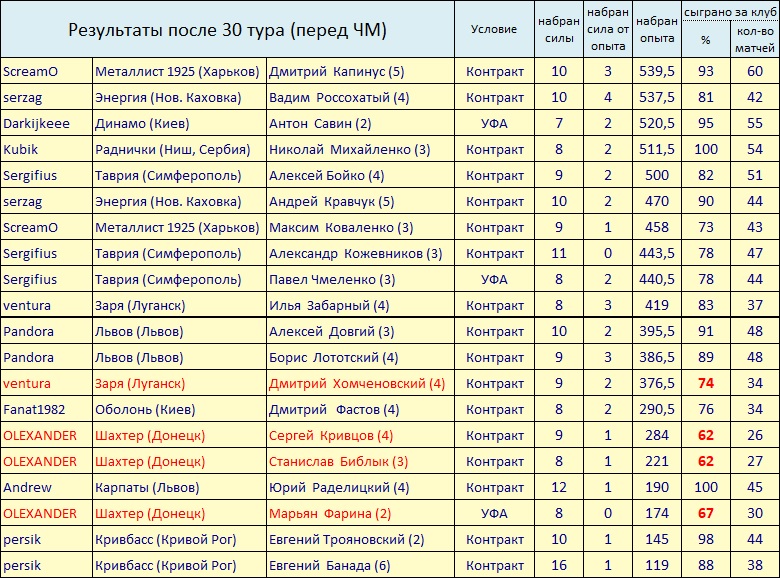Image resolution: width=780 pixels, height=578 pixels.
Task: Select player 'Андрей Кравчук (5)'
Action: point(332,201)
